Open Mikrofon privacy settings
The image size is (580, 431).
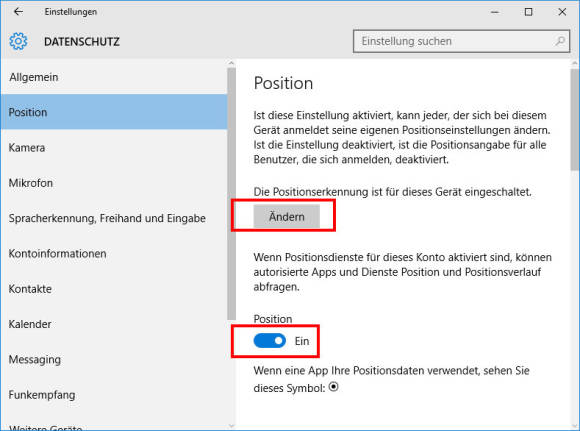tap(114, 183)
